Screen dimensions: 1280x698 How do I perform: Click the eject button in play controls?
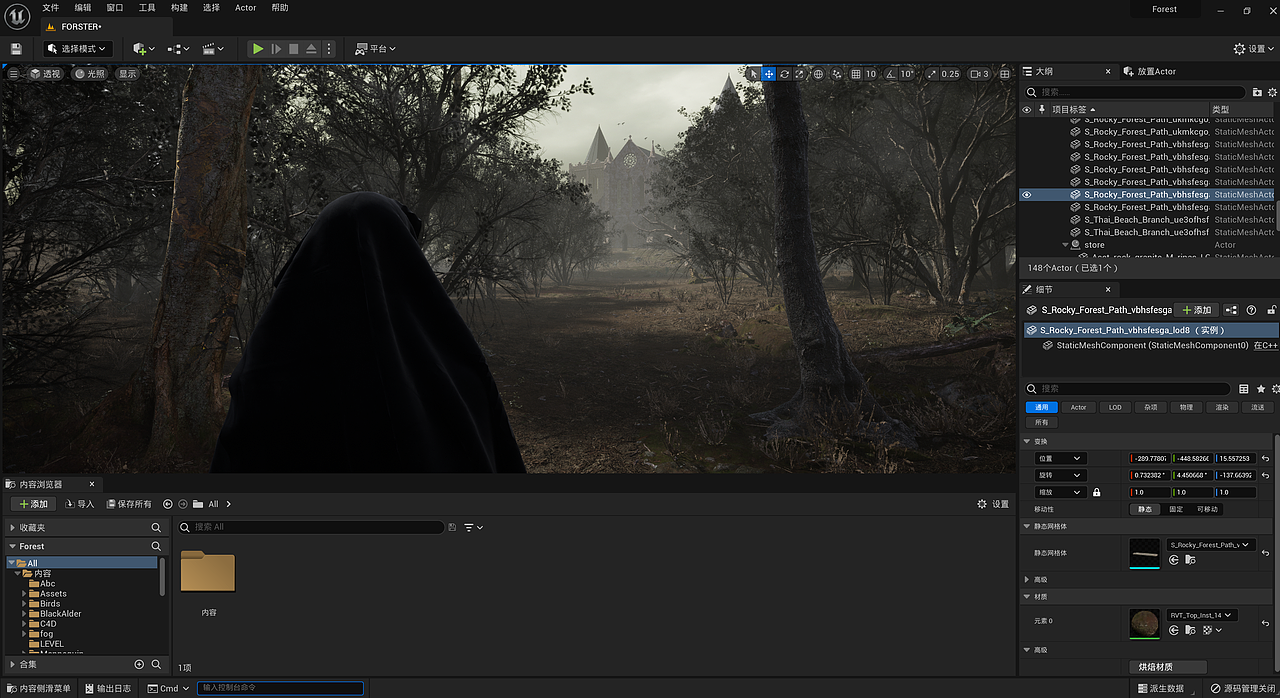(311, 48)
